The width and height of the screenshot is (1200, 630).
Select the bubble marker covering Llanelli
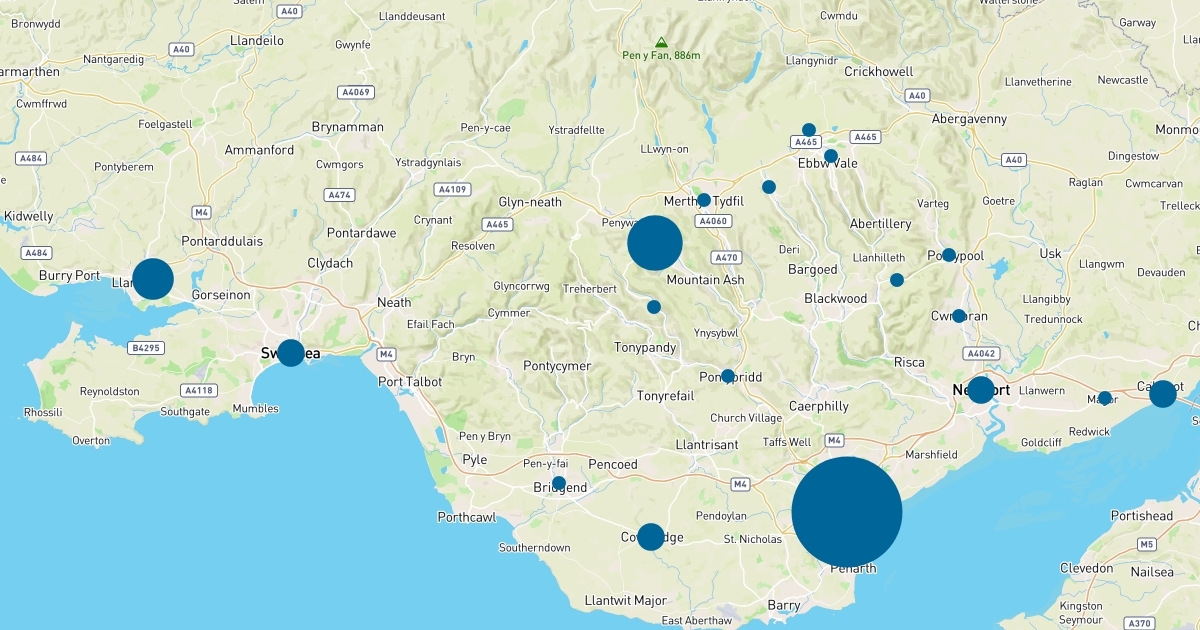(153, 279)
